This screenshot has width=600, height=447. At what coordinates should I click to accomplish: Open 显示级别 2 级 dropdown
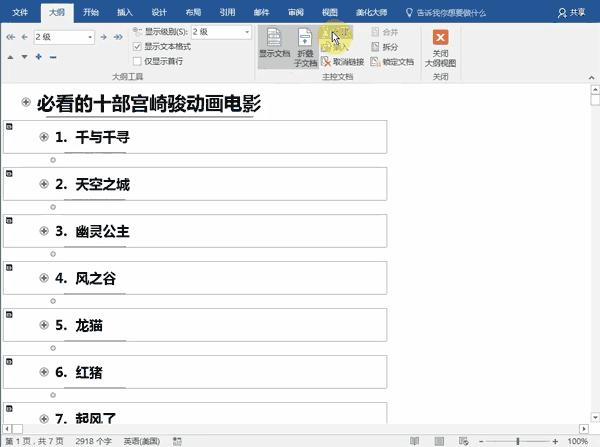247,32
